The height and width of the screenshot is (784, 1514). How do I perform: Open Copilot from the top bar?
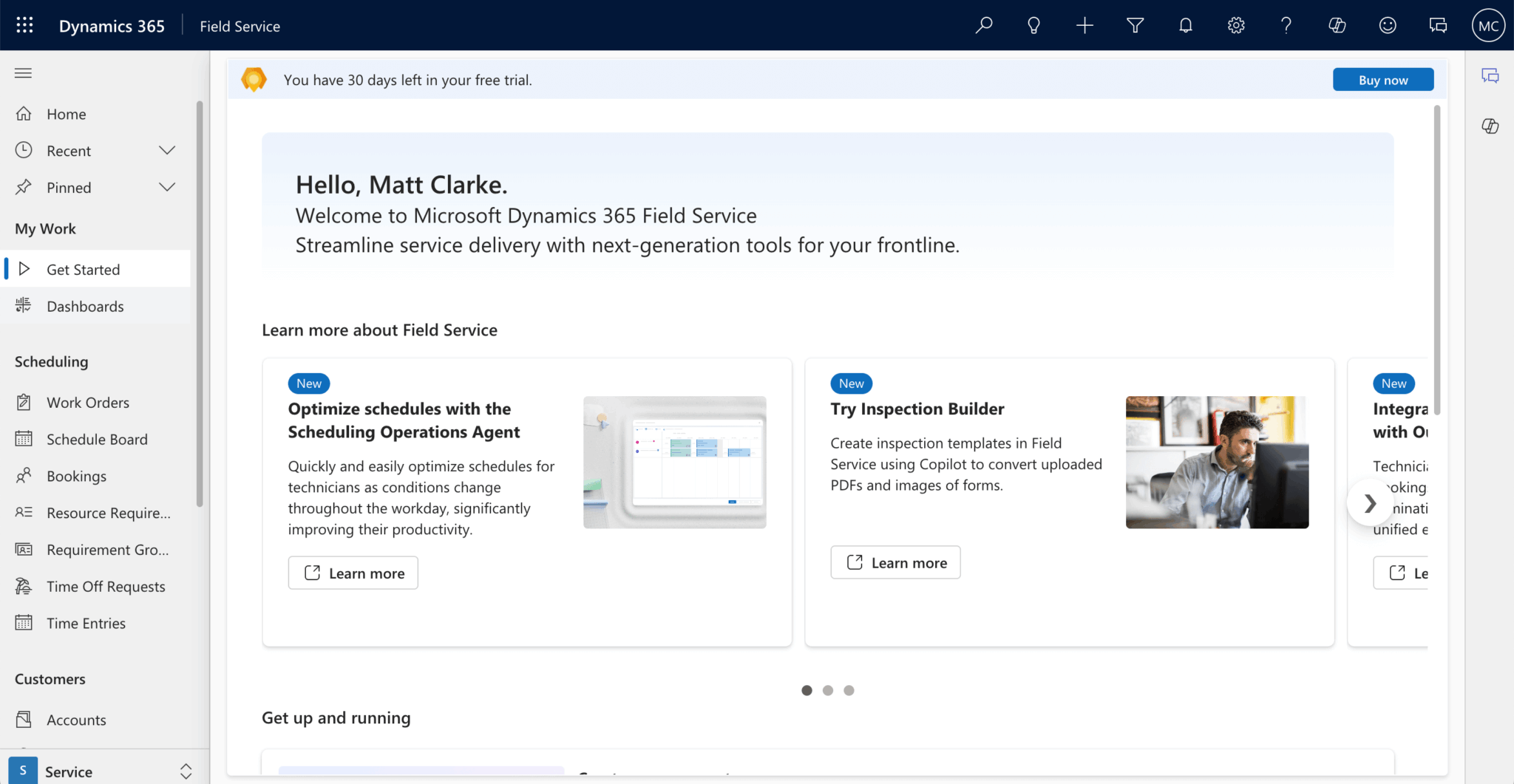click(x=1337, y=26)
